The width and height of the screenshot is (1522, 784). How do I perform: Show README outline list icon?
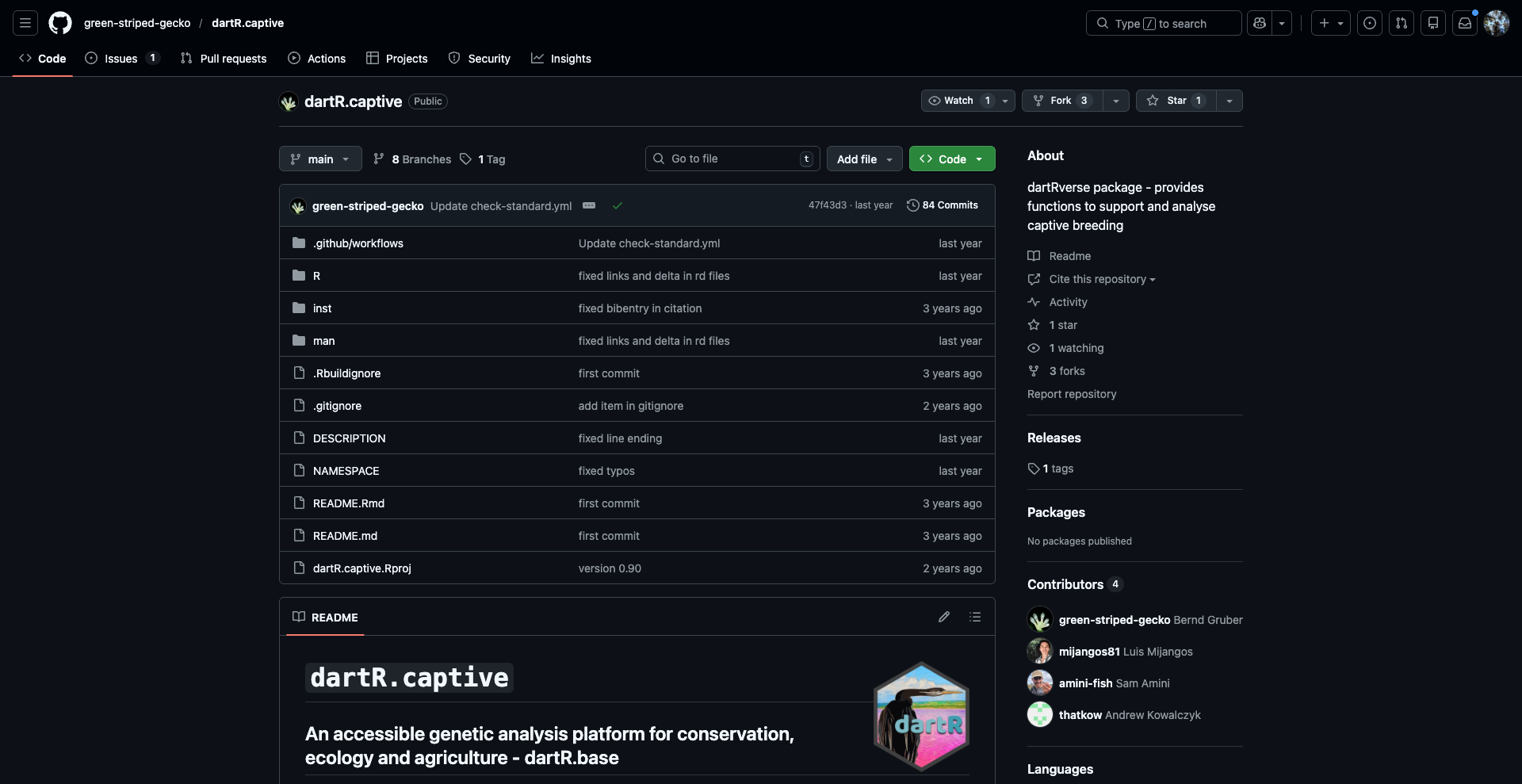point(975,617)
